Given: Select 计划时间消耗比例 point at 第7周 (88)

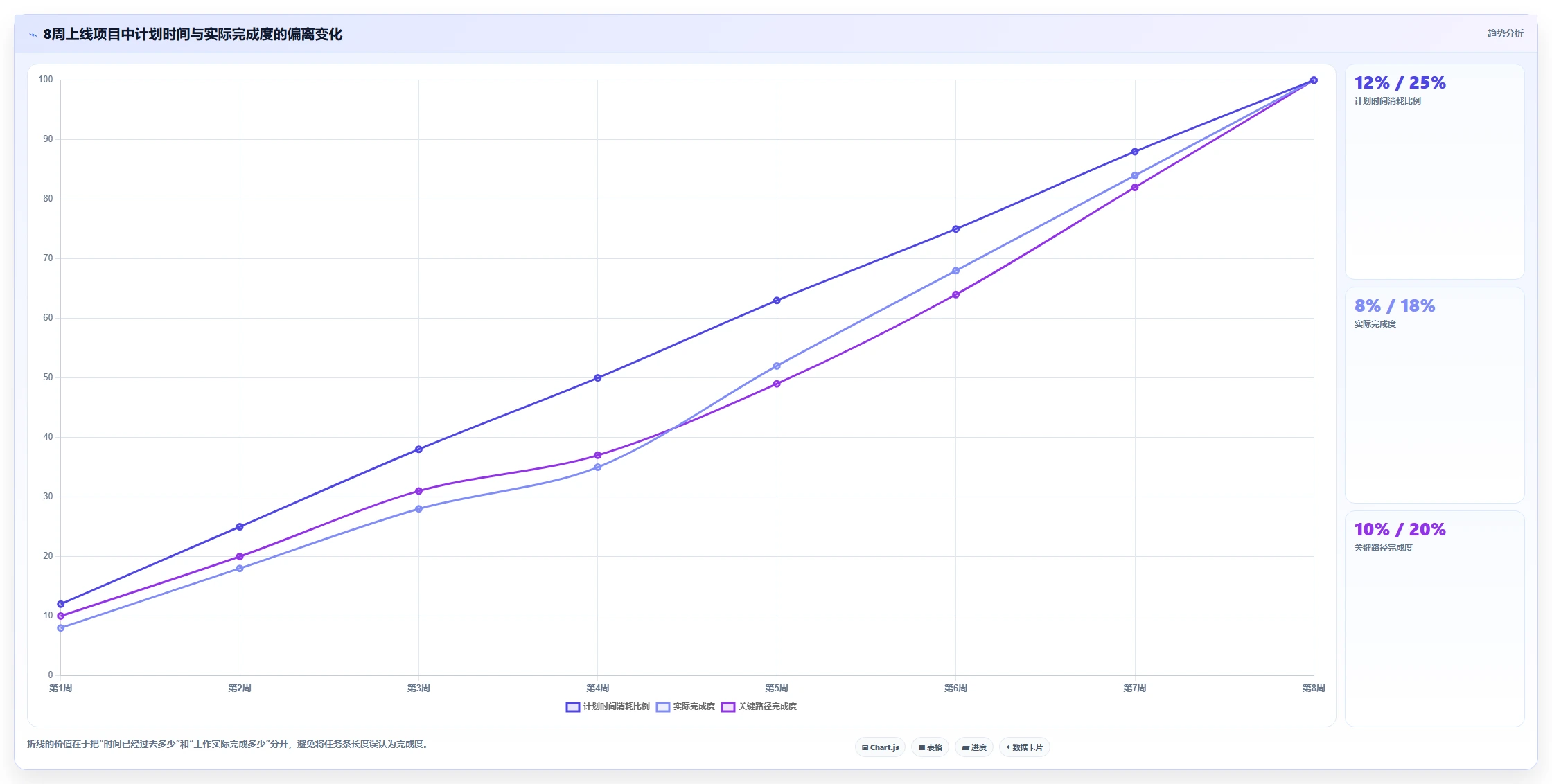Looking at the screenshot, I should [x=1135, y=152].
